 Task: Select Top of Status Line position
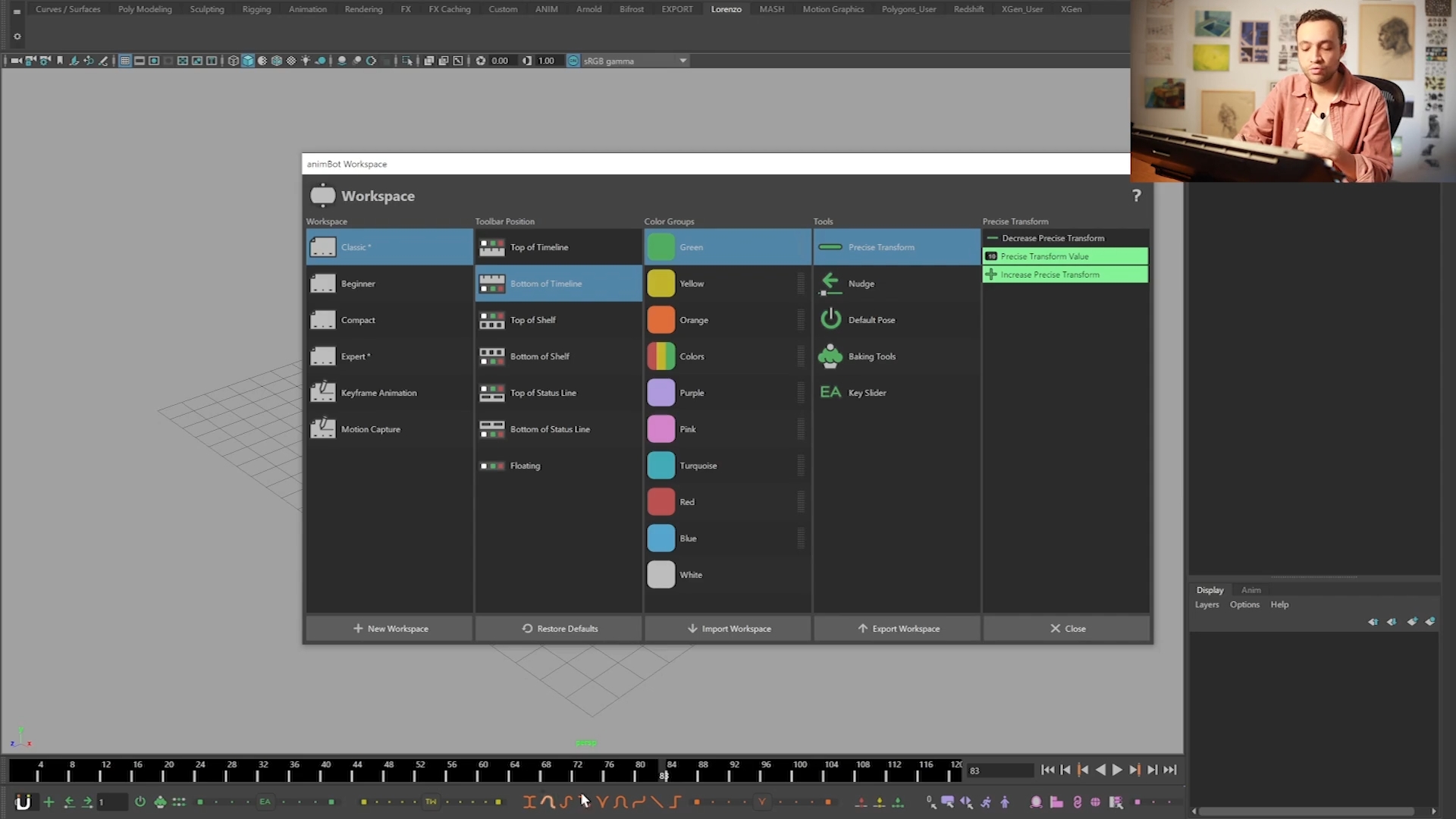[558, 393]
